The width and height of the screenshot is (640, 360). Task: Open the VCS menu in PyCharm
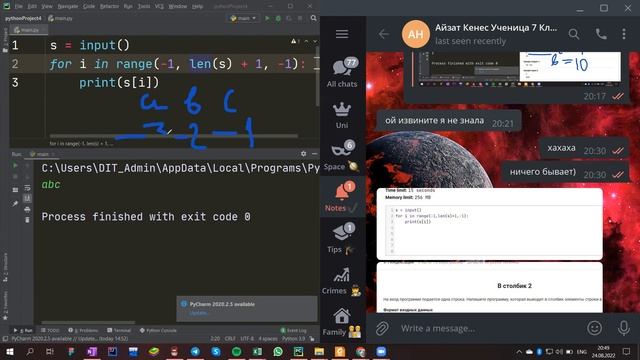point(159,6)
